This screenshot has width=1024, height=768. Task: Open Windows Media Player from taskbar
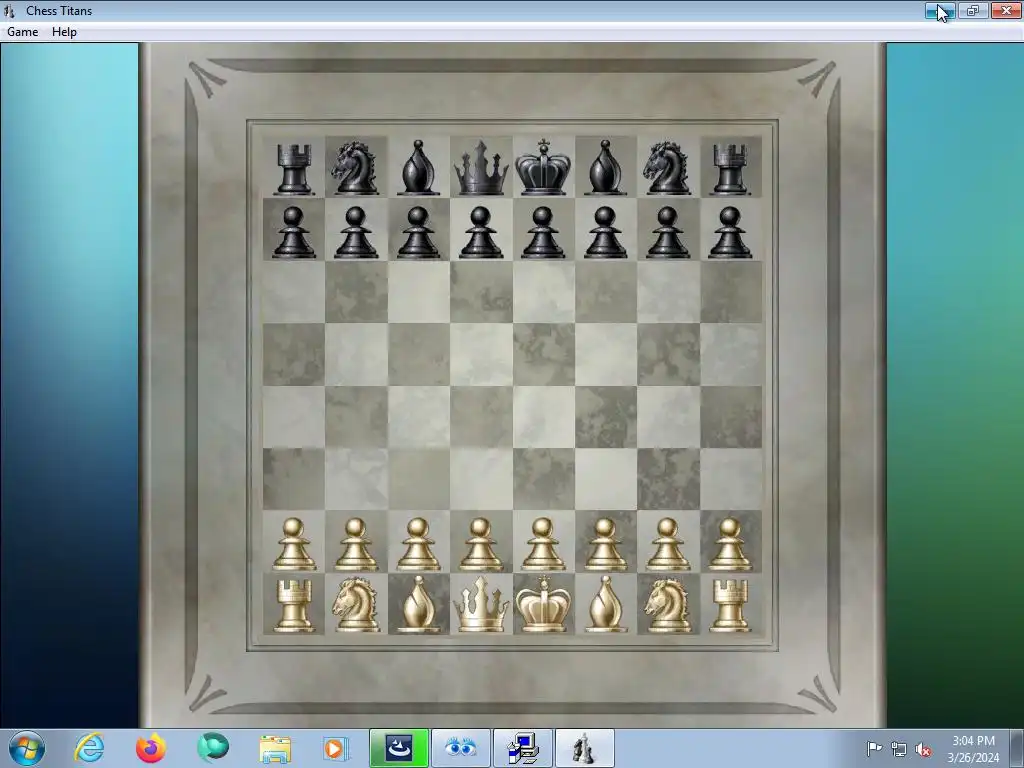[336, 748]
